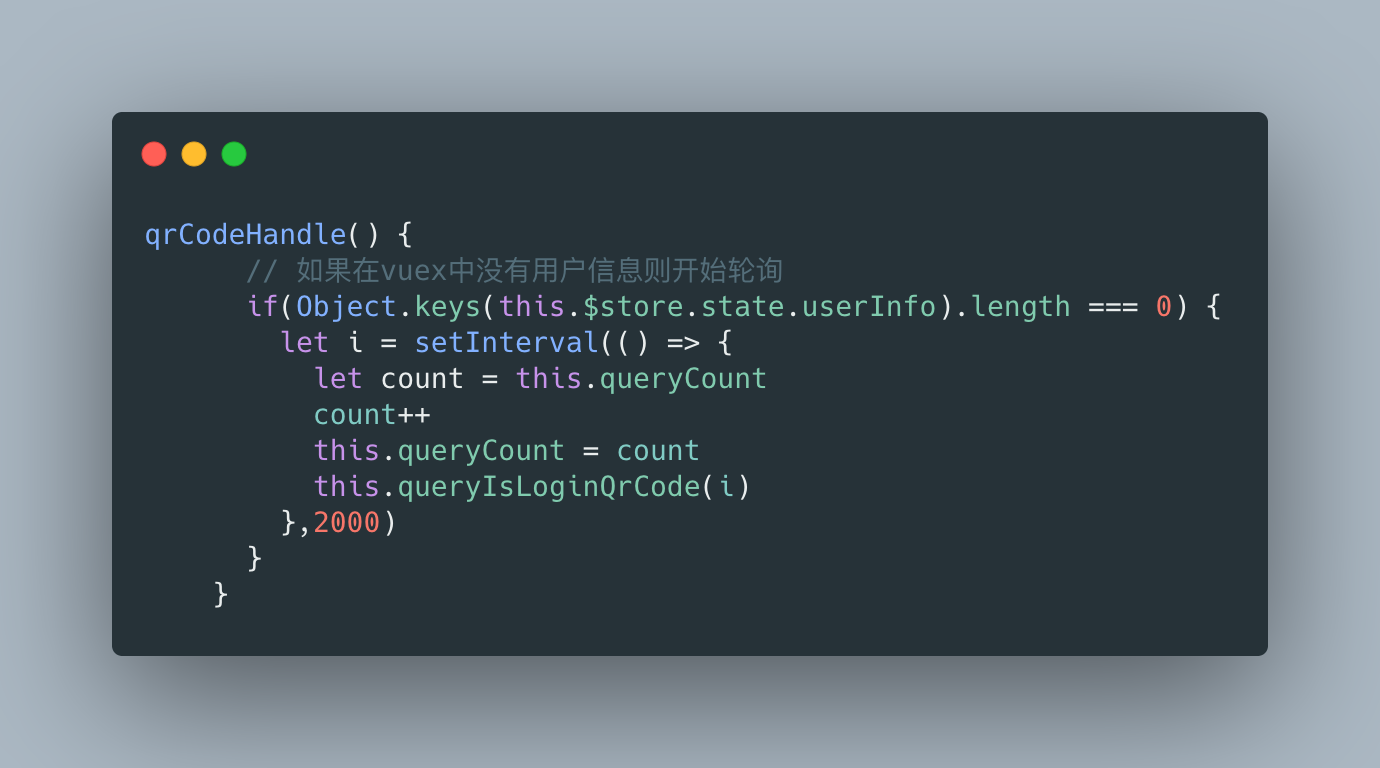Image resolution: width=1380 pixels, height=768 pixels.
Task: Click the 2000 interval value
Action: pos(347,522)
